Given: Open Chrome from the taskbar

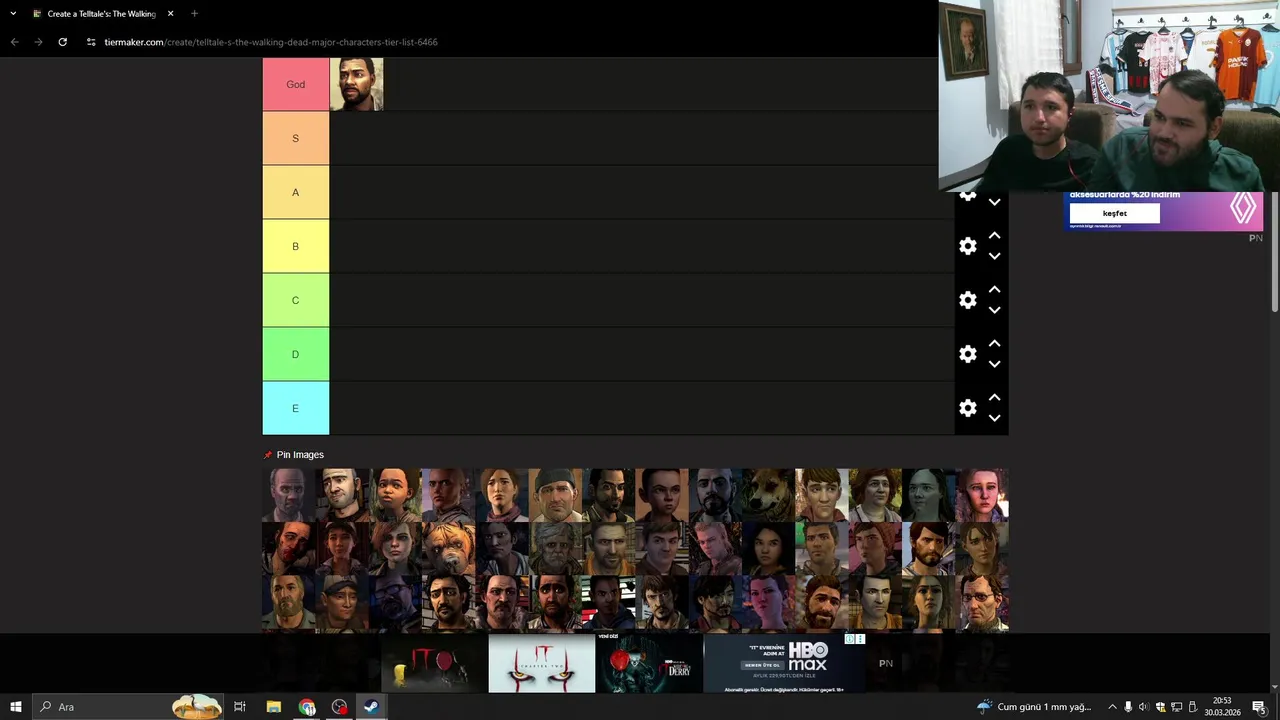Looking at the screenshot, I should pos(306,707).
